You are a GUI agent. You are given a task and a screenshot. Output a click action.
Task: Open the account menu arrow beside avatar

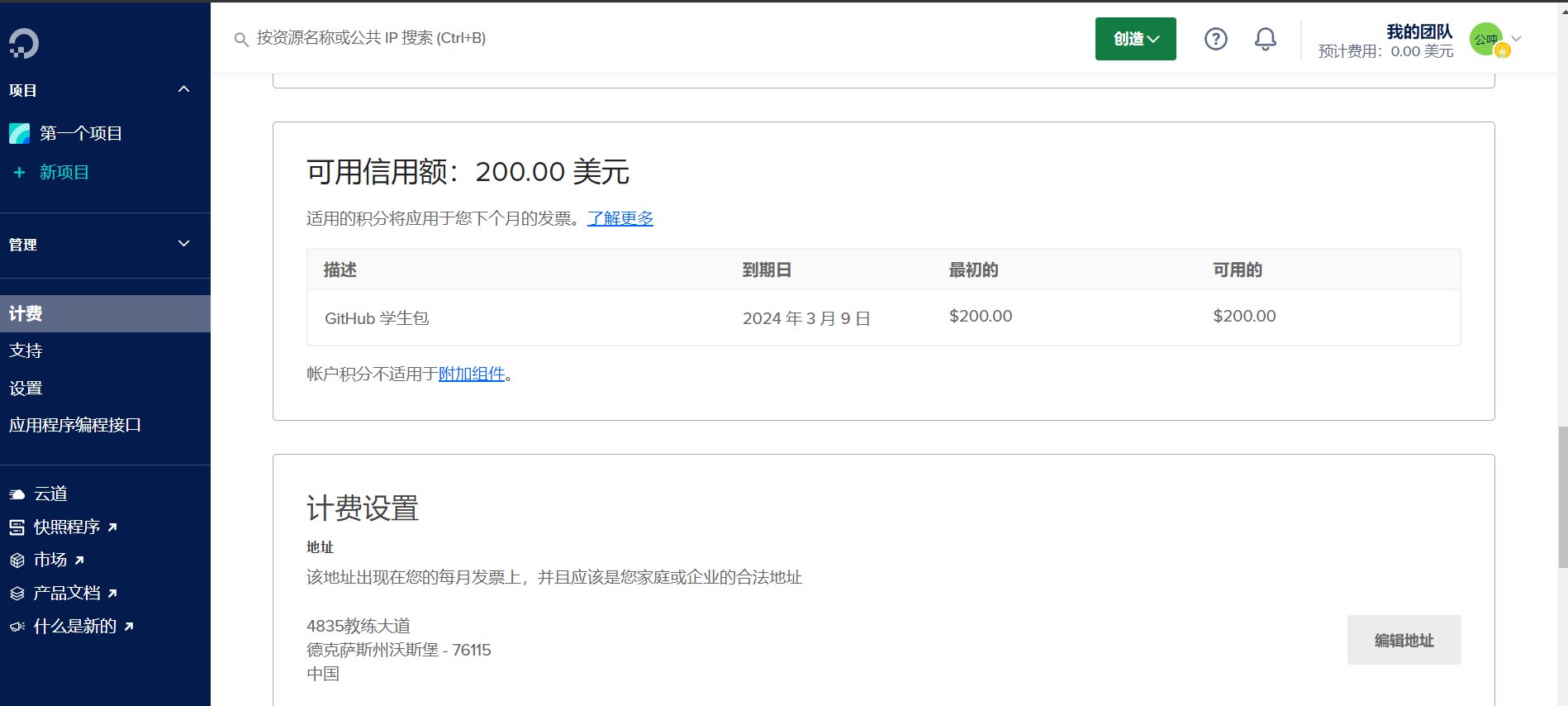[x=1517, y=39]
